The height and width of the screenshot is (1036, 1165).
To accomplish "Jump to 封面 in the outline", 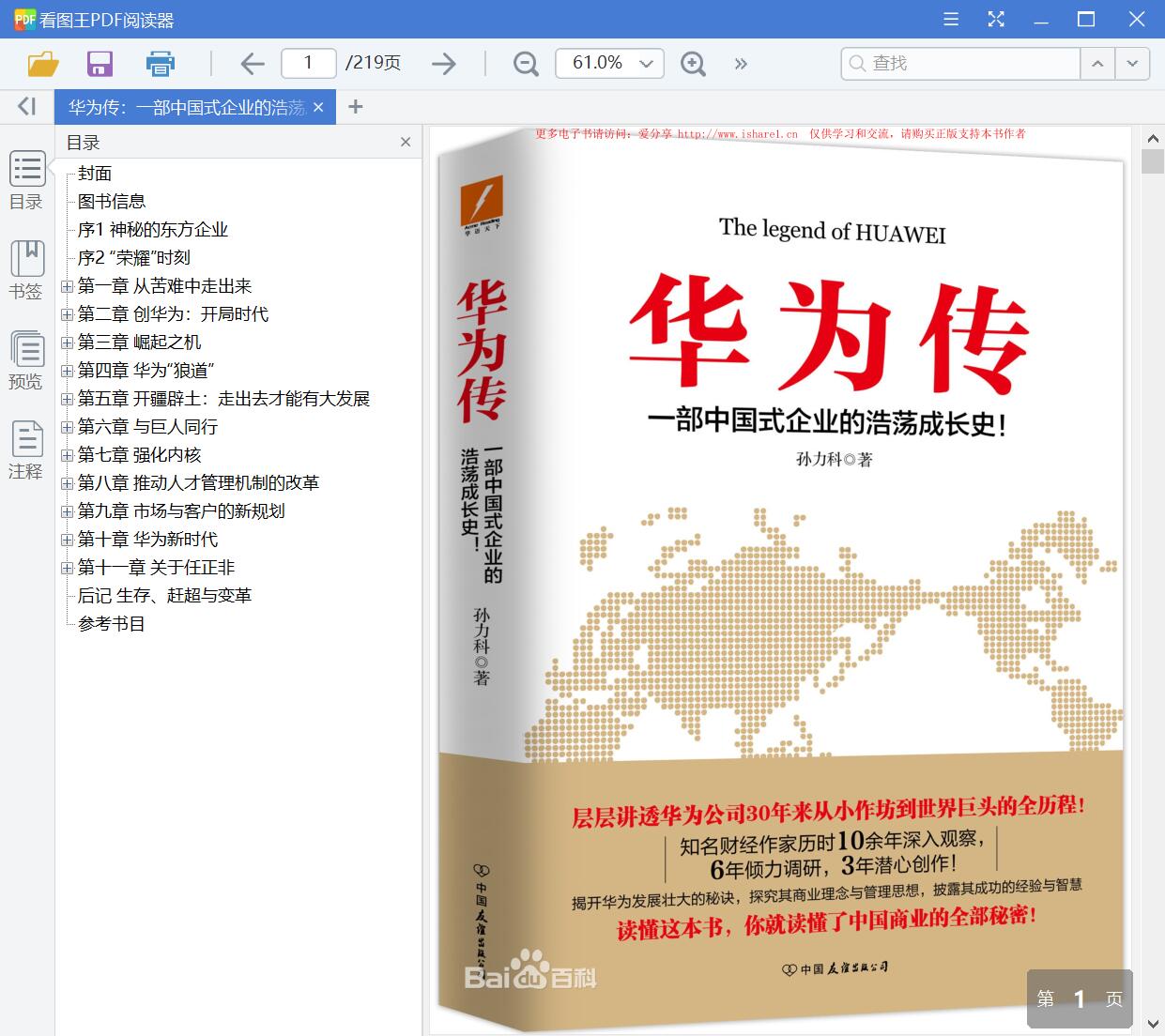I will (x=95, y=174).
